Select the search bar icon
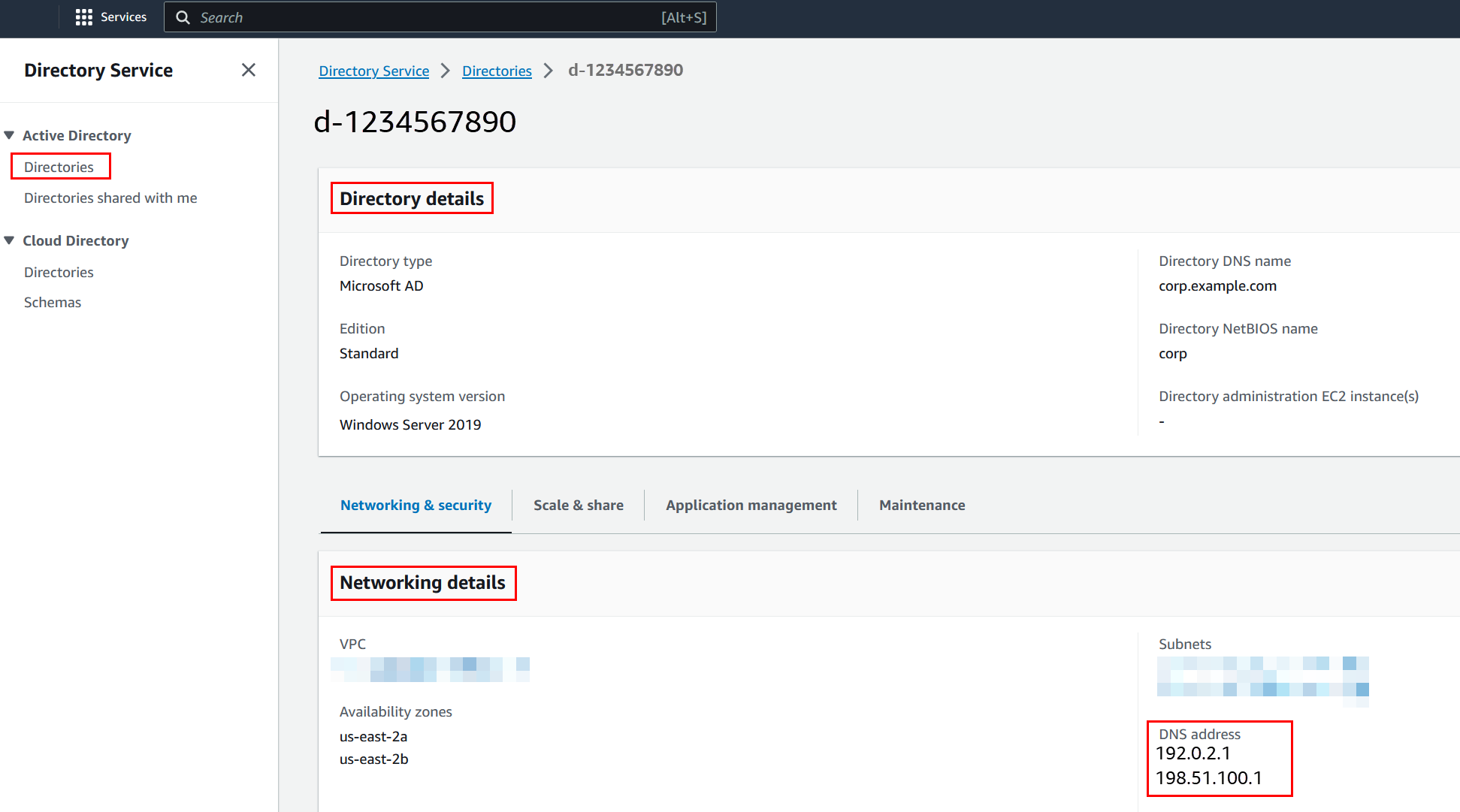The width and height of the screenshot is (1460, 812). pyautogui.click(x=183, y=17)
